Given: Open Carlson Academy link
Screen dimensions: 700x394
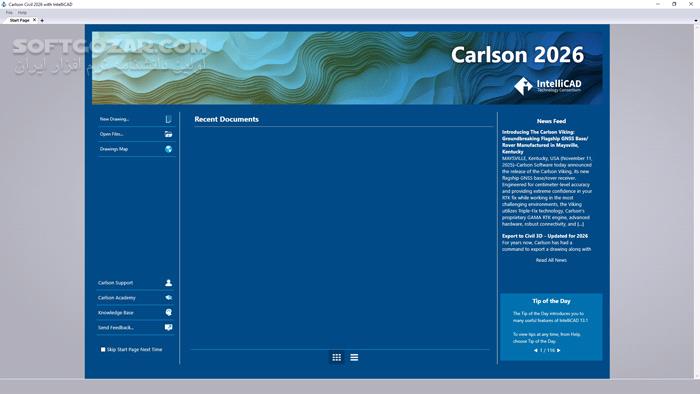Looking at the screenshot, I should [x=117, y=298].
